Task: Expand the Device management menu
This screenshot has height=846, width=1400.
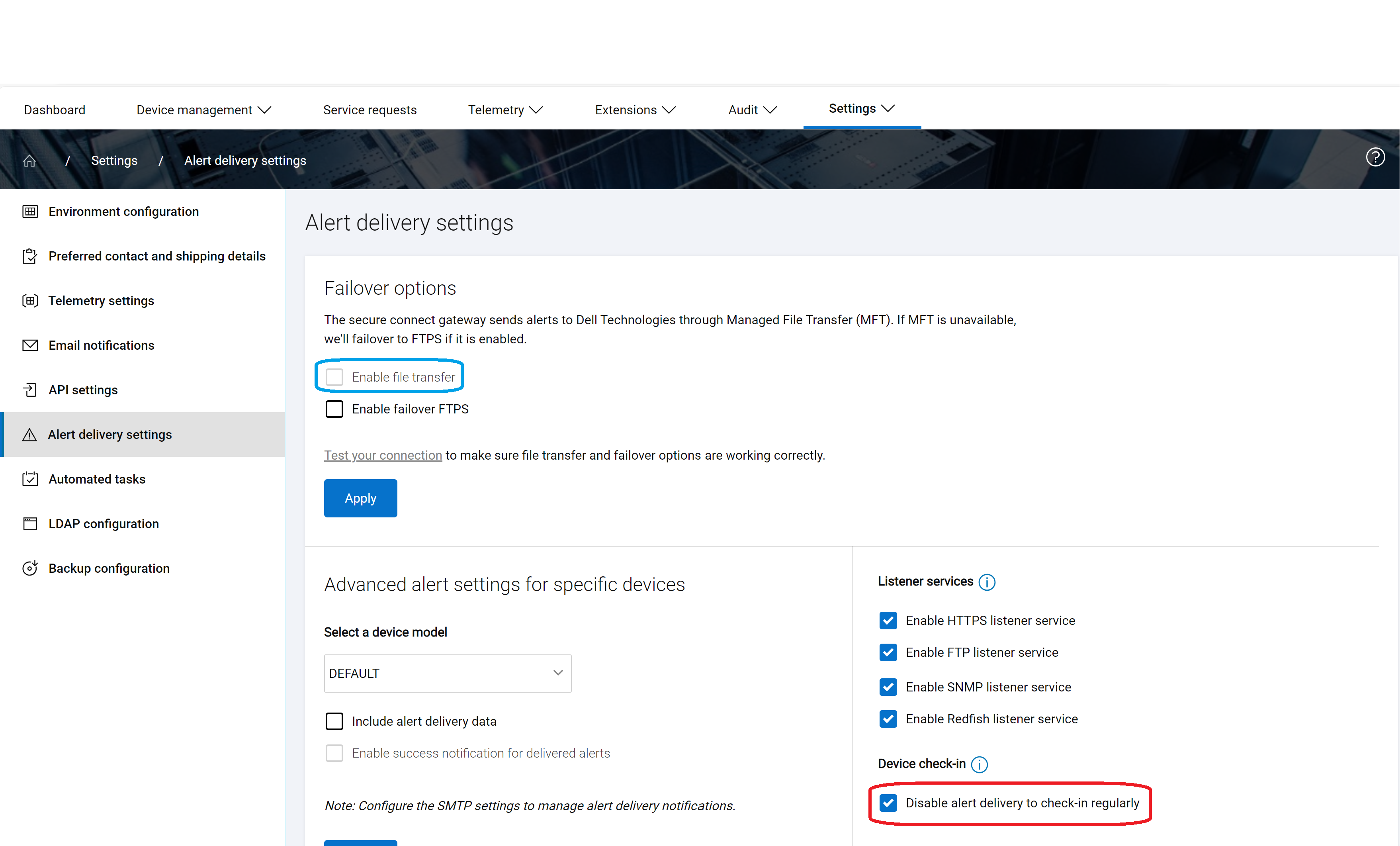Action: click(x=203, y=110)
